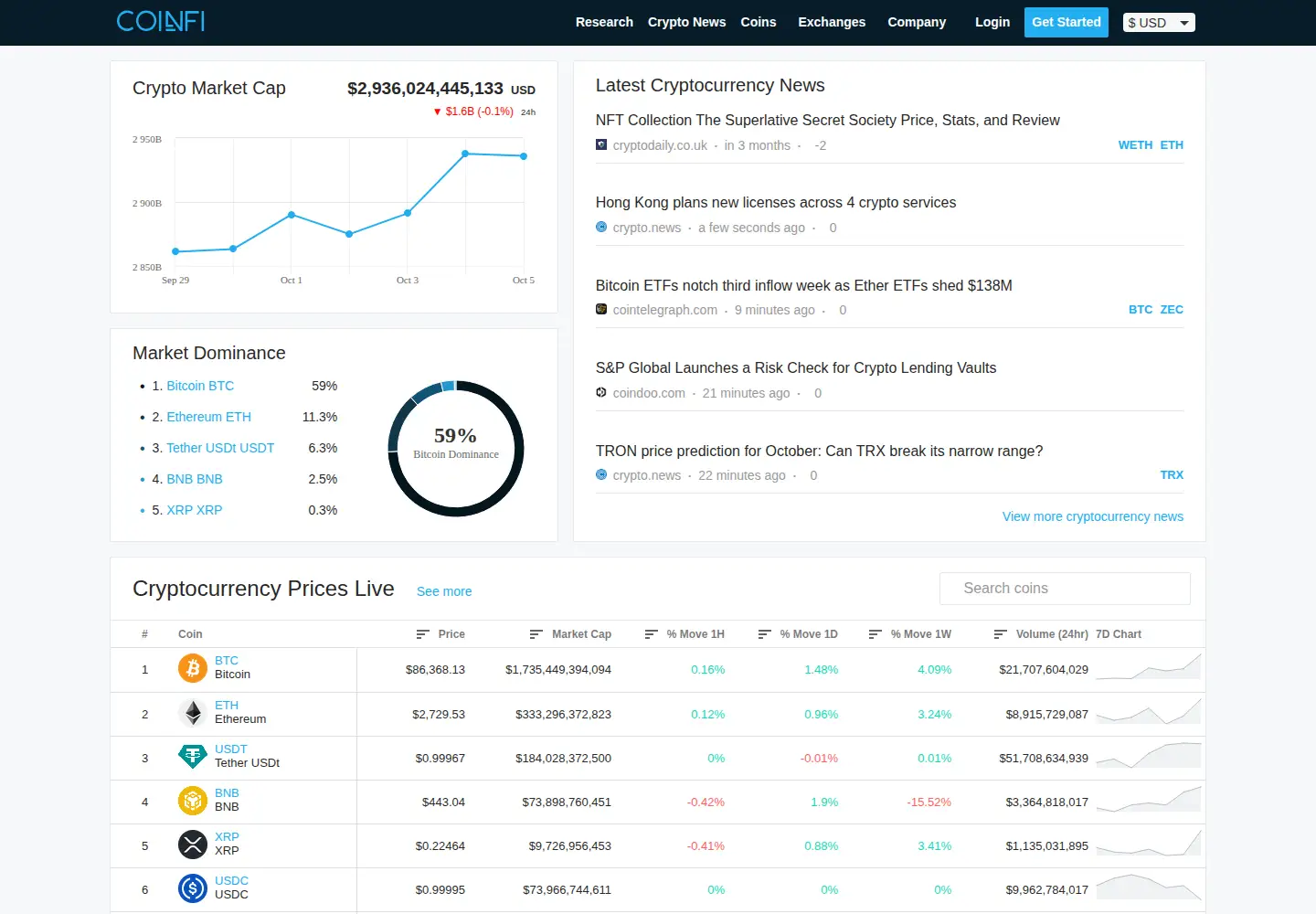This screenshot has width=1316, height=914.
Task: Open the Tether USDt USDT dominance link
Action: [220, 448]
